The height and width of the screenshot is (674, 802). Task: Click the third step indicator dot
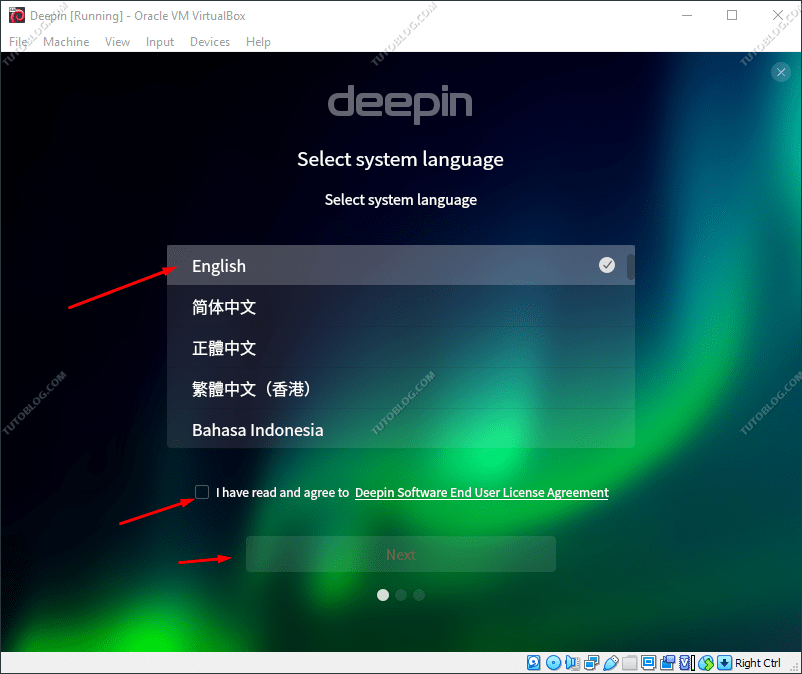tap(419, 595)
